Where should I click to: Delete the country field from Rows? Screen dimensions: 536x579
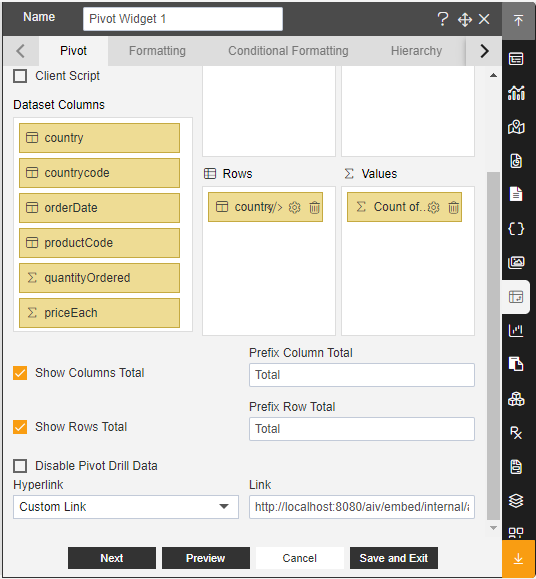(315, 208)
